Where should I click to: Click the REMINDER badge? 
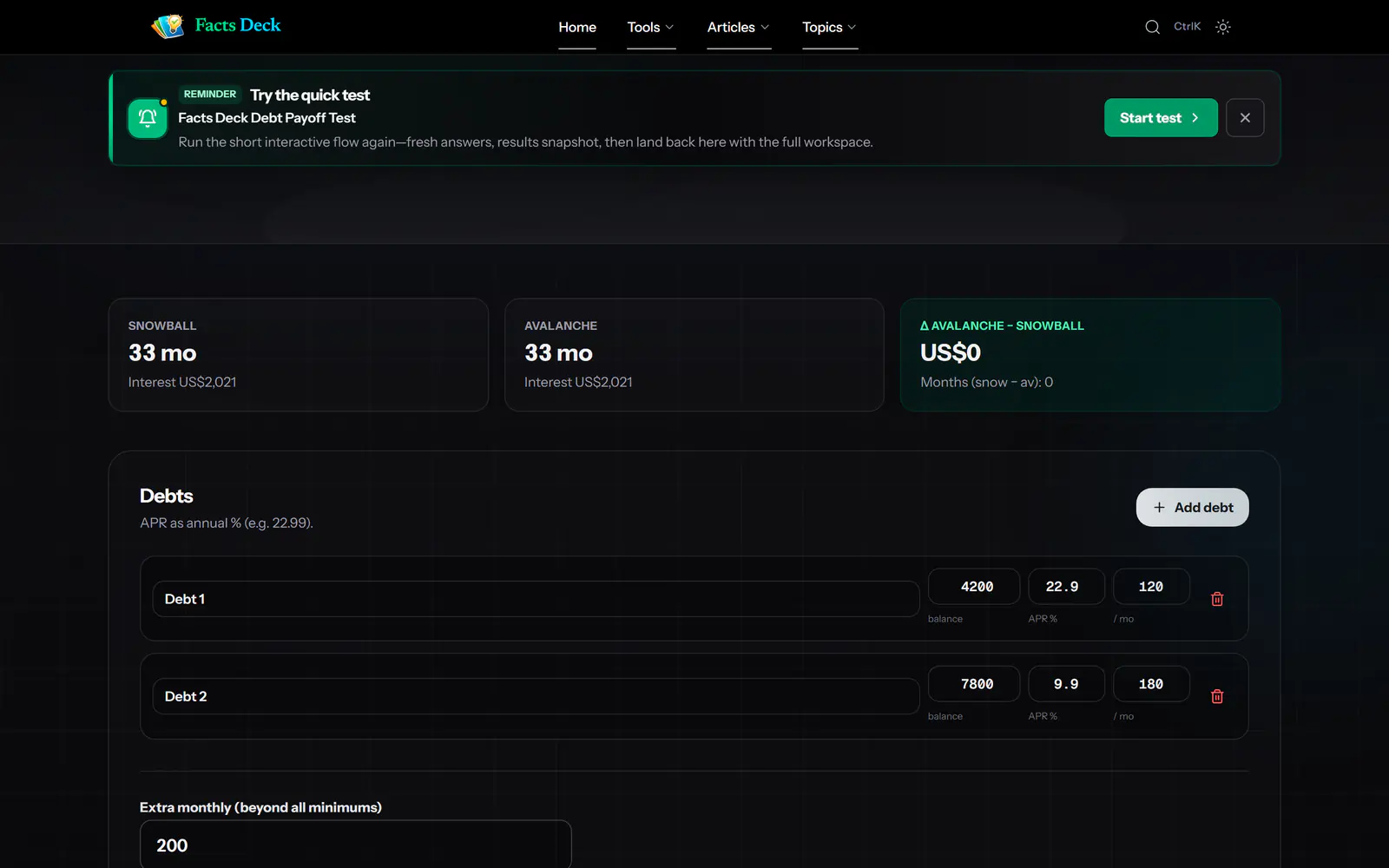pos(210,94)
